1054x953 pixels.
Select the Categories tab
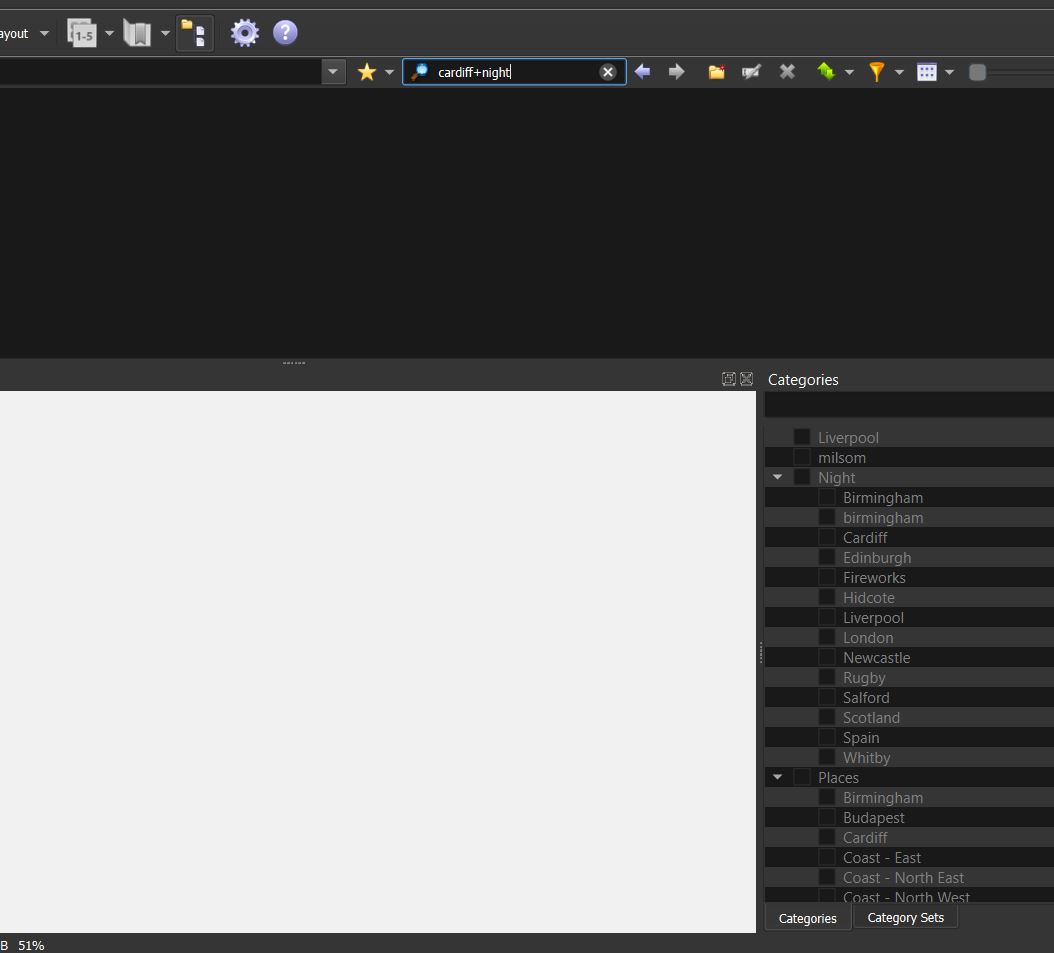[807, 918]
